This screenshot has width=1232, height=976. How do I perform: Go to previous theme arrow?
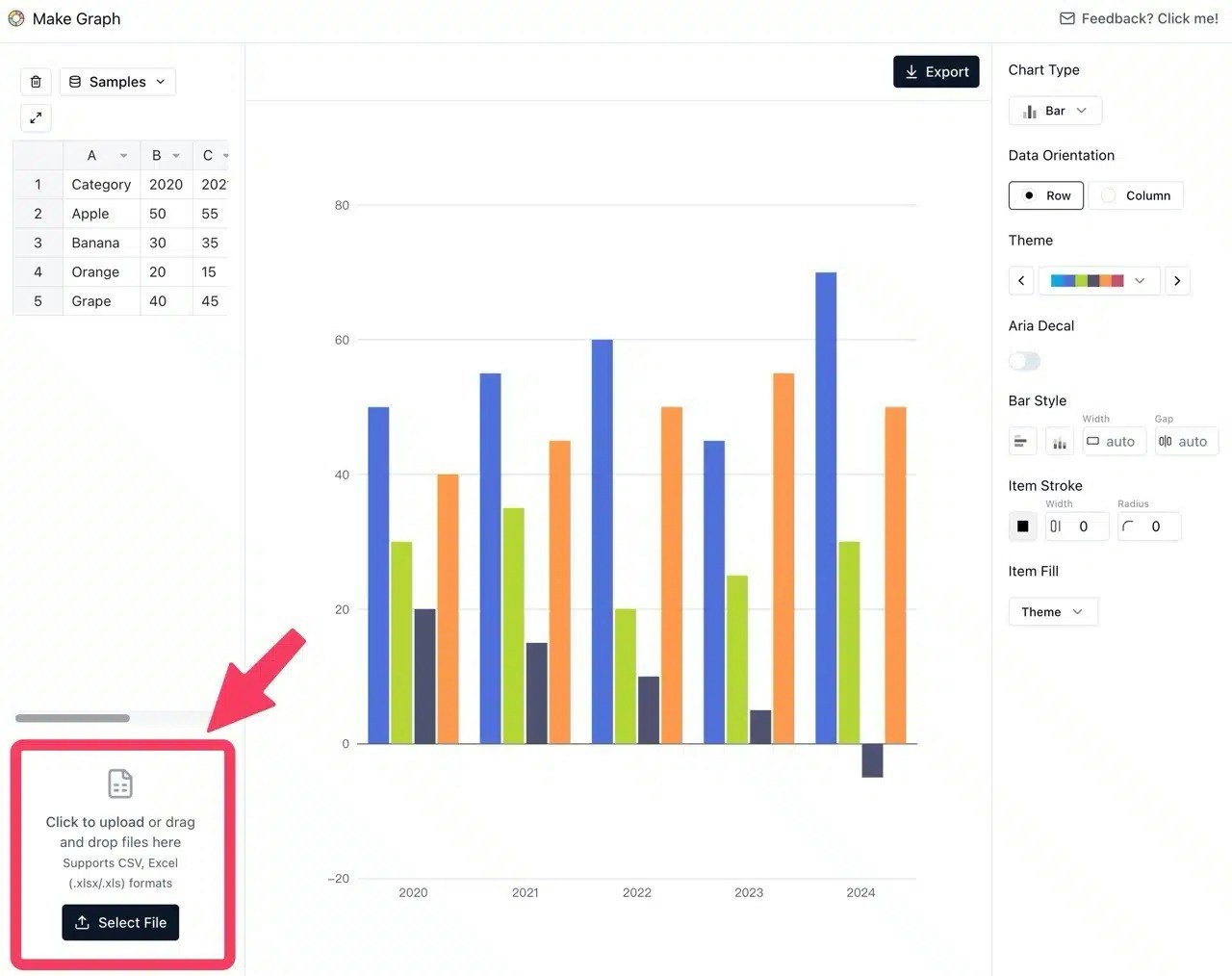coord(1021,281)
